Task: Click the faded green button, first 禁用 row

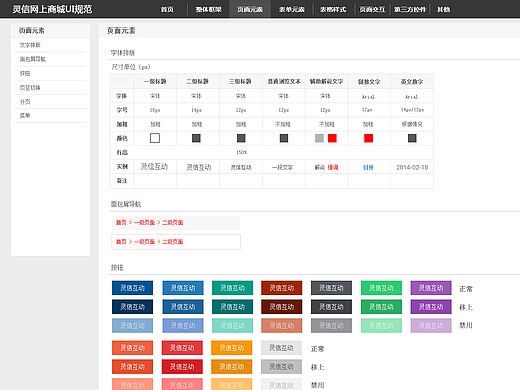Action: (381, 325)
